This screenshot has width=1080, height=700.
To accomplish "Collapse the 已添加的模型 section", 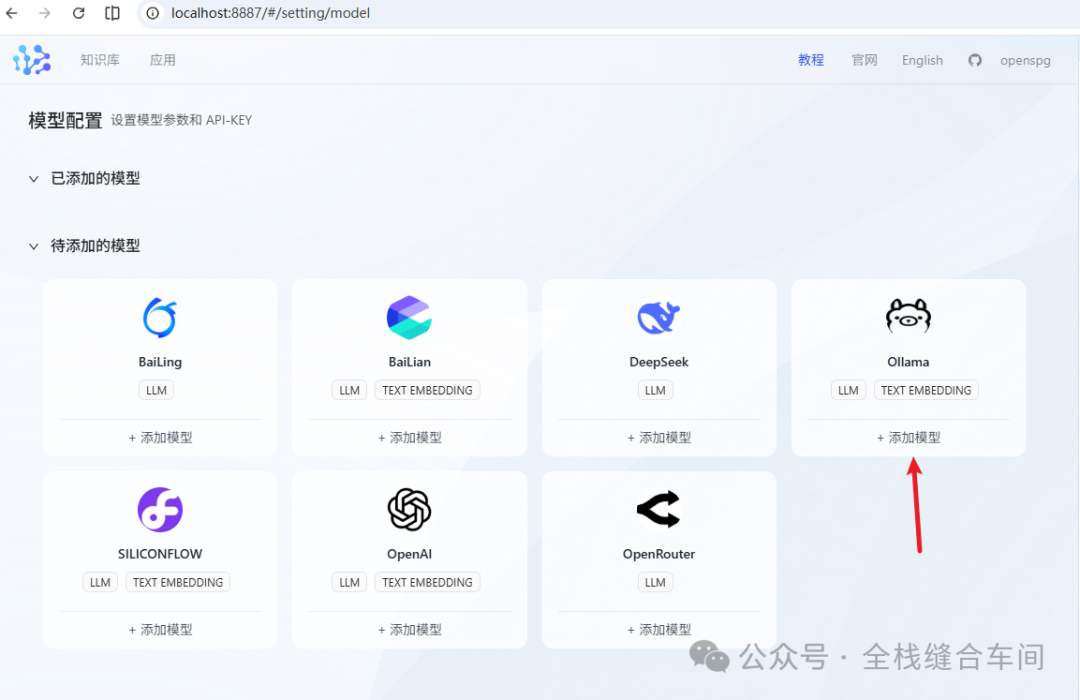I will pyautogui.click(x=34, y=179).
